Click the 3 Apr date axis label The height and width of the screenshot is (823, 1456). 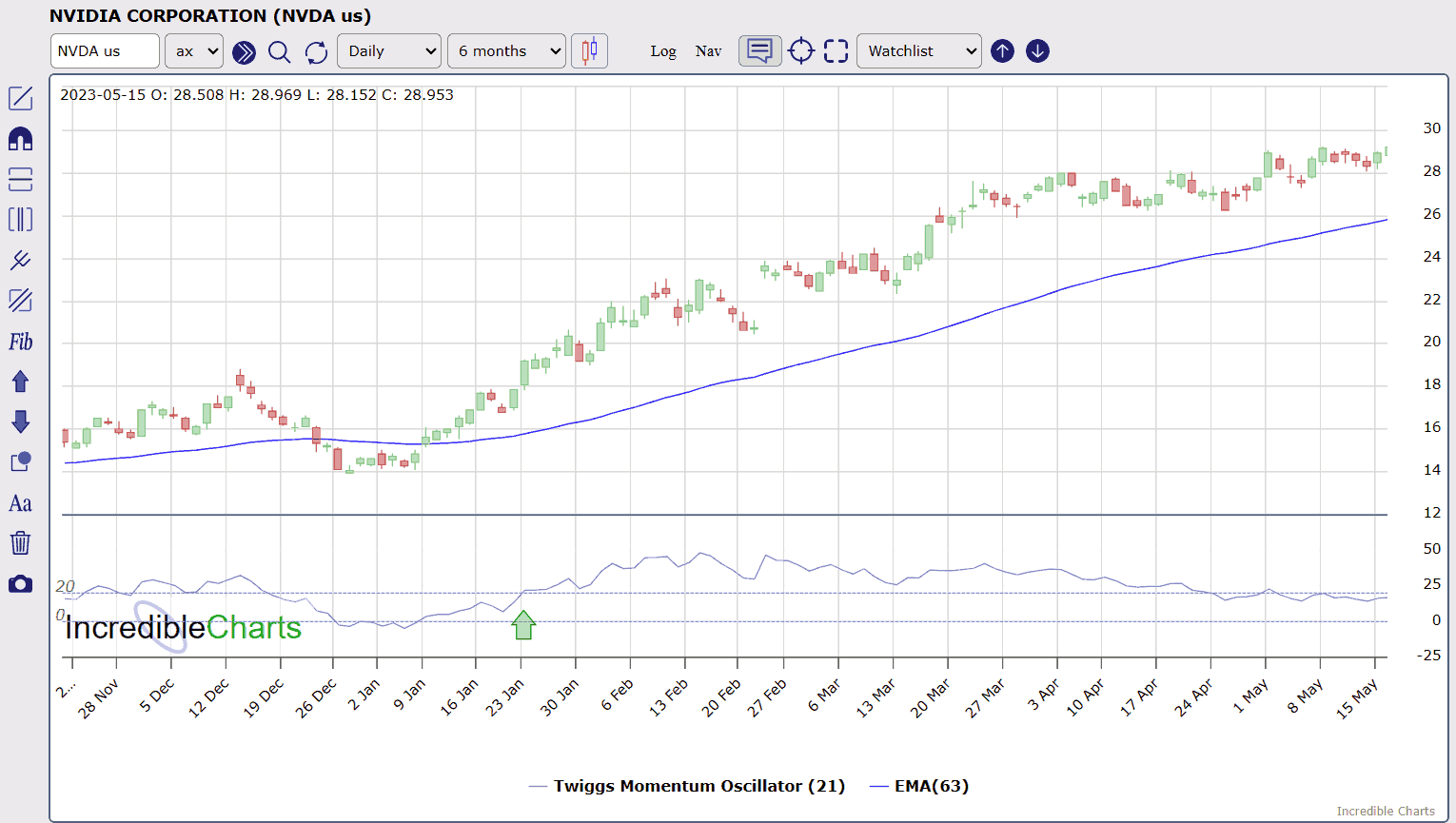click(1043, 695)
